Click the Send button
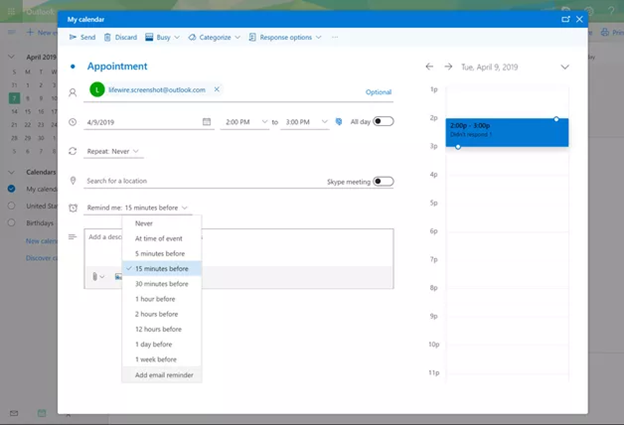This screenshot has height=425, width=624. 82,37
